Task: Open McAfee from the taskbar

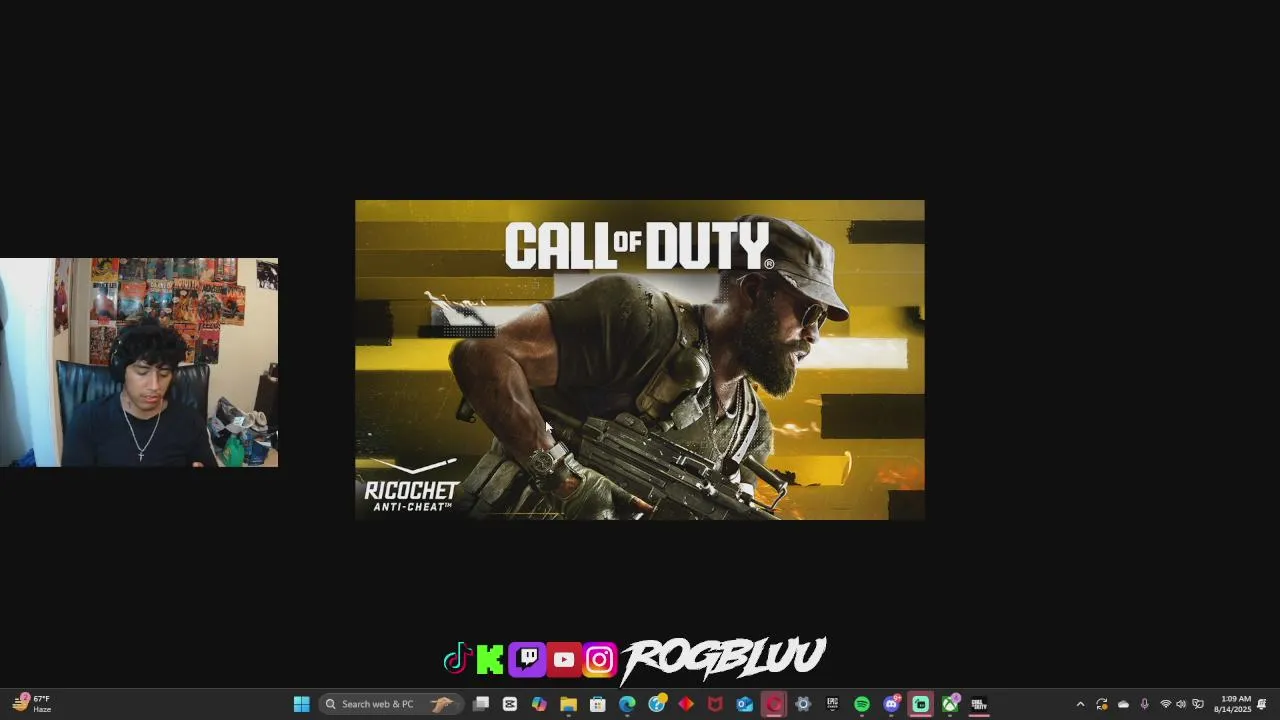Action: click(715, 704)
